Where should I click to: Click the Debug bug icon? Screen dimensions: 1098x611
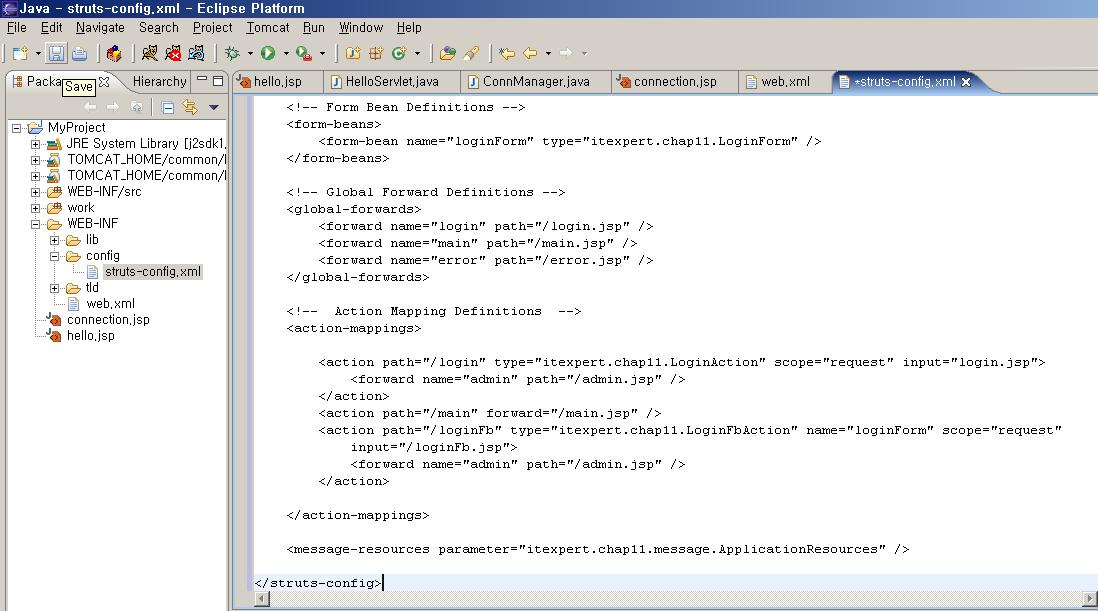(x=232, y=53)
